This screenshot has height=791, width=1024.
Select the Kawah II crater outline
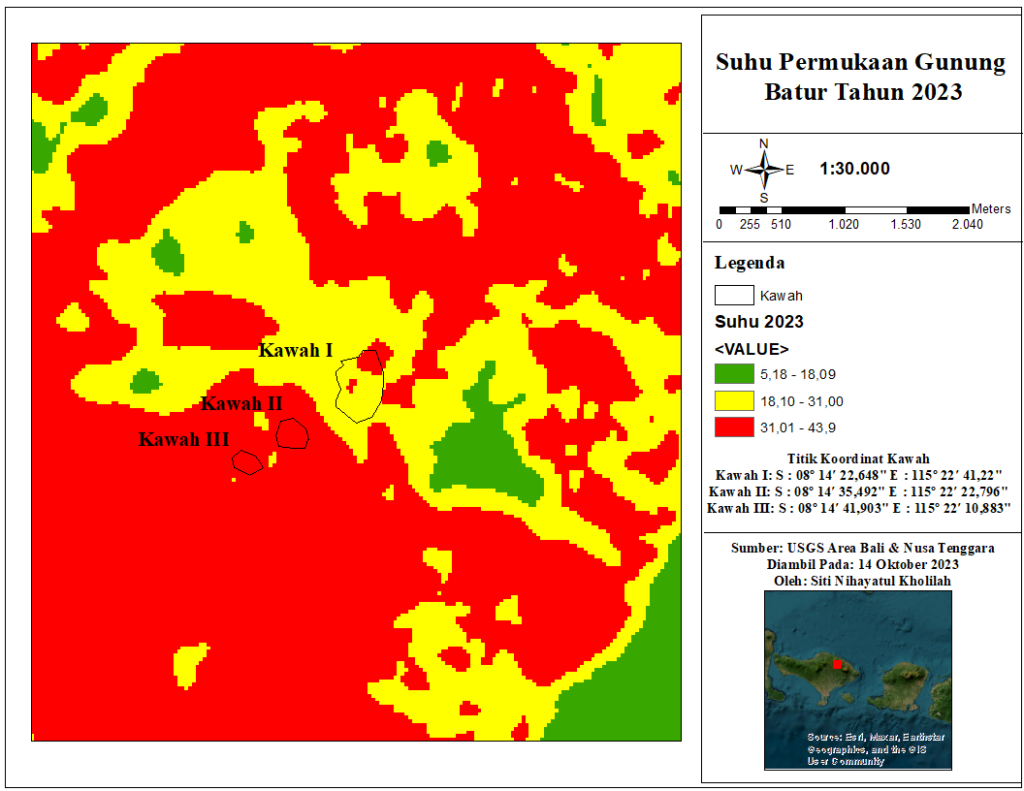coord(291,434)
